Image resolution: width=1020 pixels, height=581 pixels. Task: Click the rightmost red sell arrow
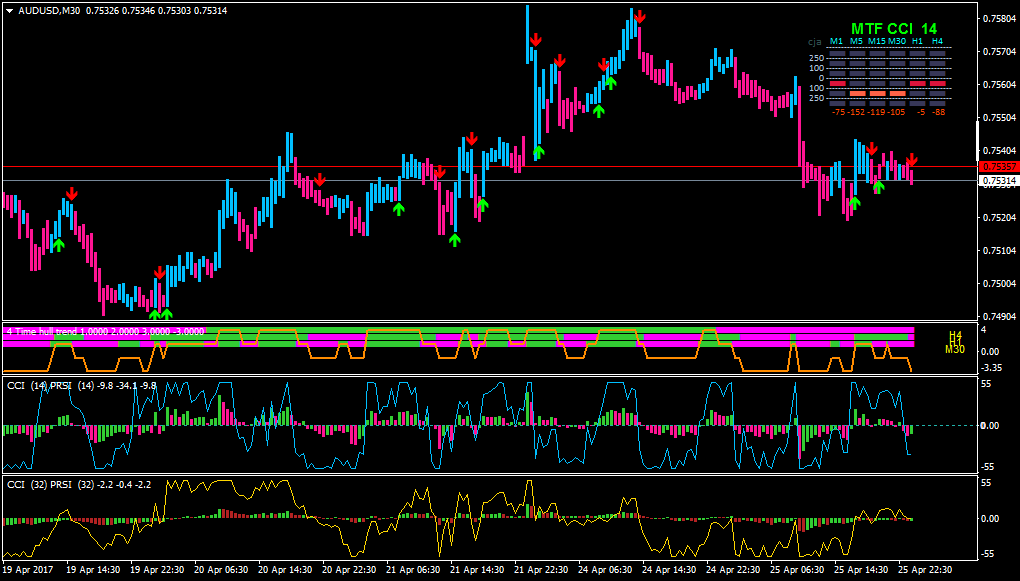click(912, 159)
